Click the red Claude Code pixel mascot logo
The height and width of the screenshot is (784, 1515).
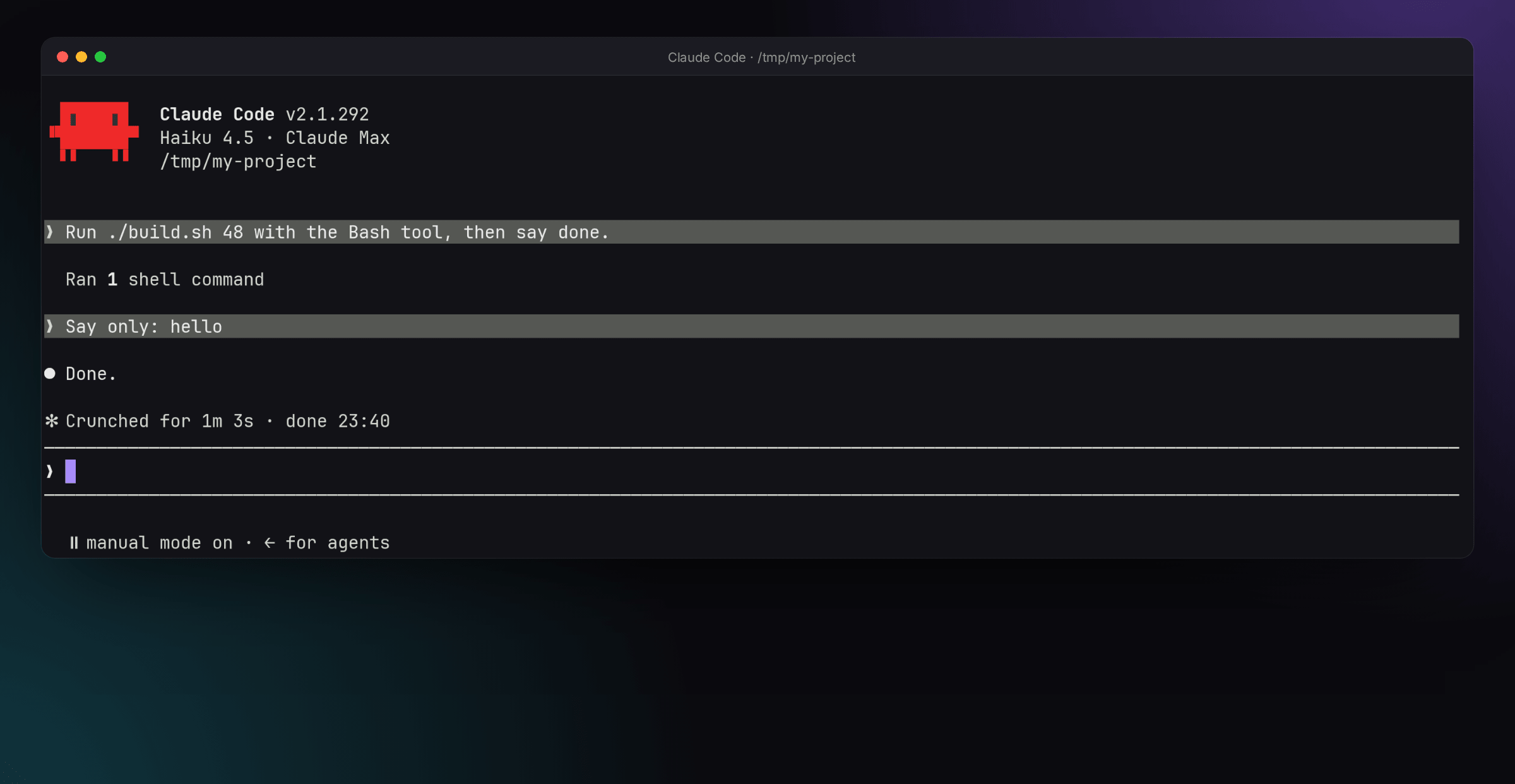(94, 131)
